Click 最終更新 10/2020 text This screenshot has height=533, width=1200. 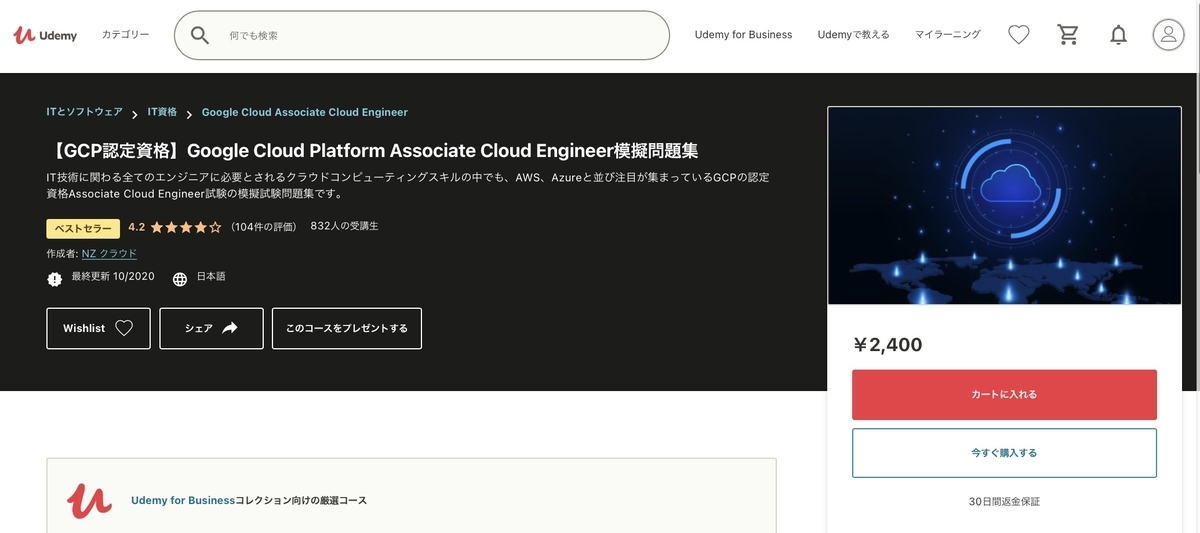point(113,276)
